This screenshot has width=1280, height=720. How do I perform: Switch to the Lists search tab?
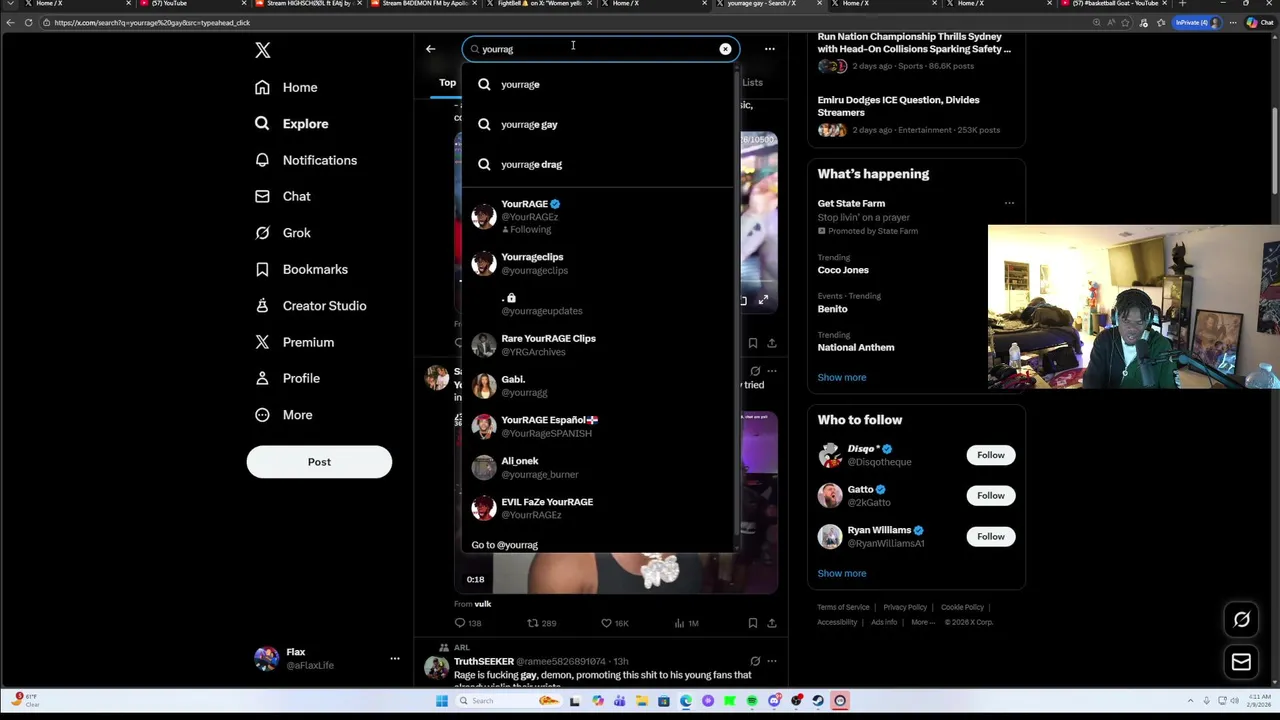coord(752,83)
